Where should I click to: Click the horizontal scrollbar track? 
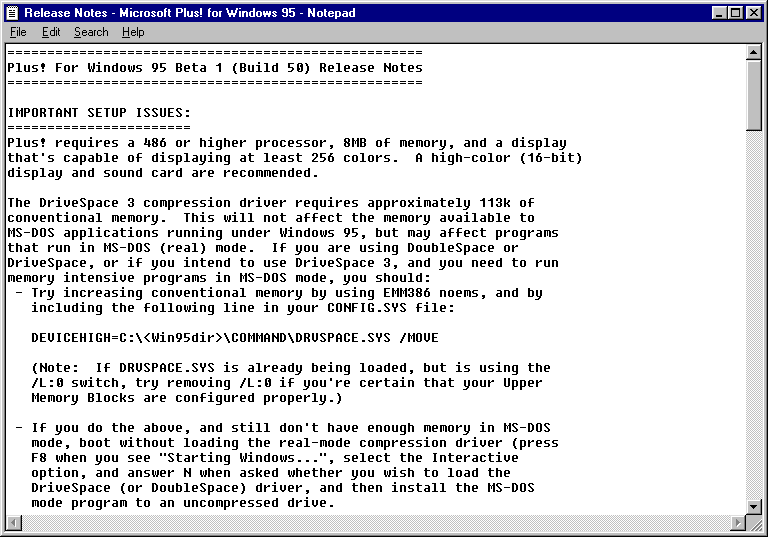tap(376, 523)
